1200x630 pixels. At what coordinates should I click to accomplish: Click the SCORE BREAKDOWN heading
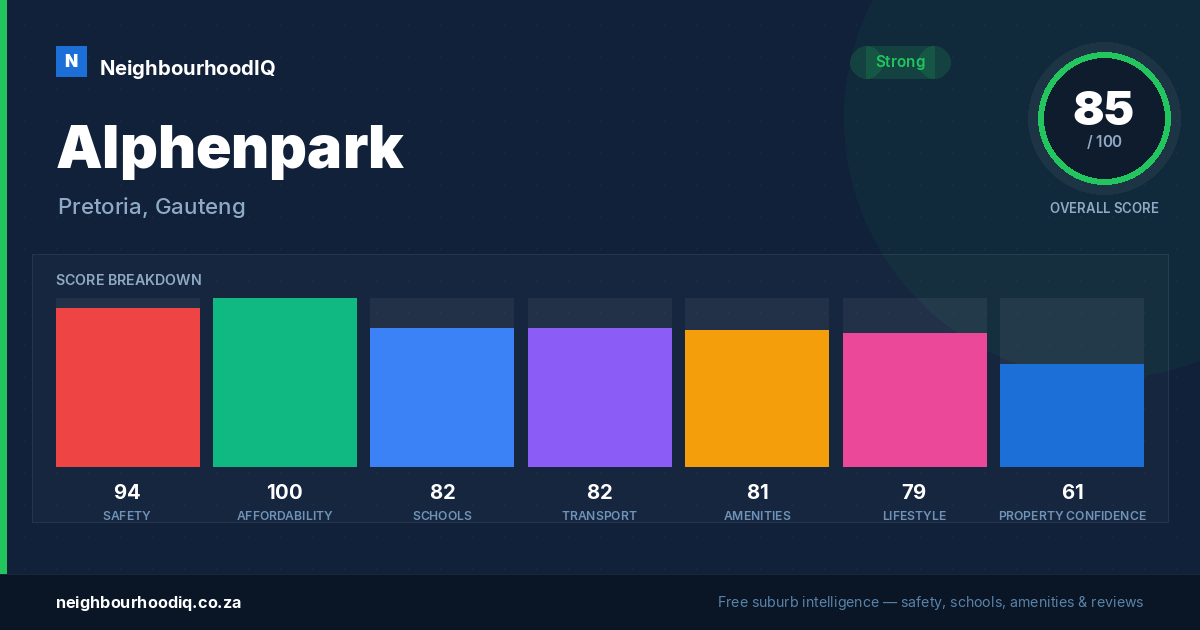[129, 280]
